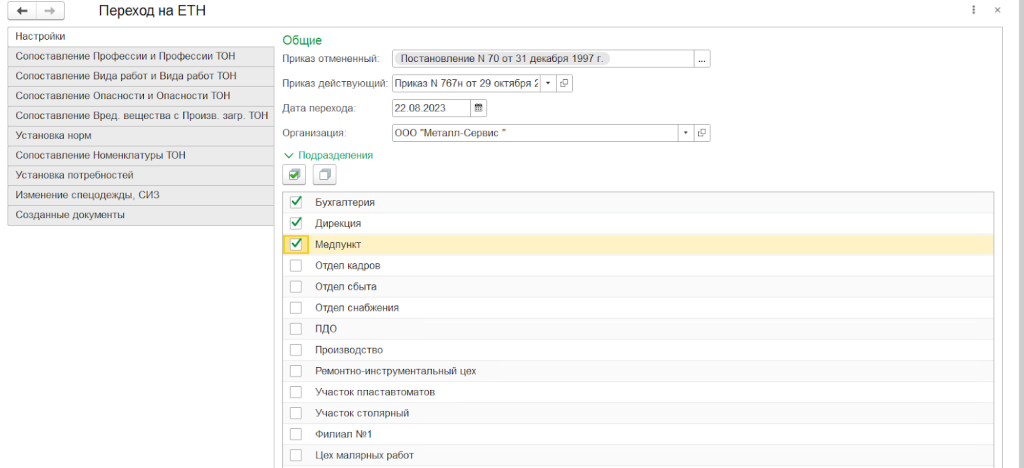Select the ПДО row text

click(326, 329)
